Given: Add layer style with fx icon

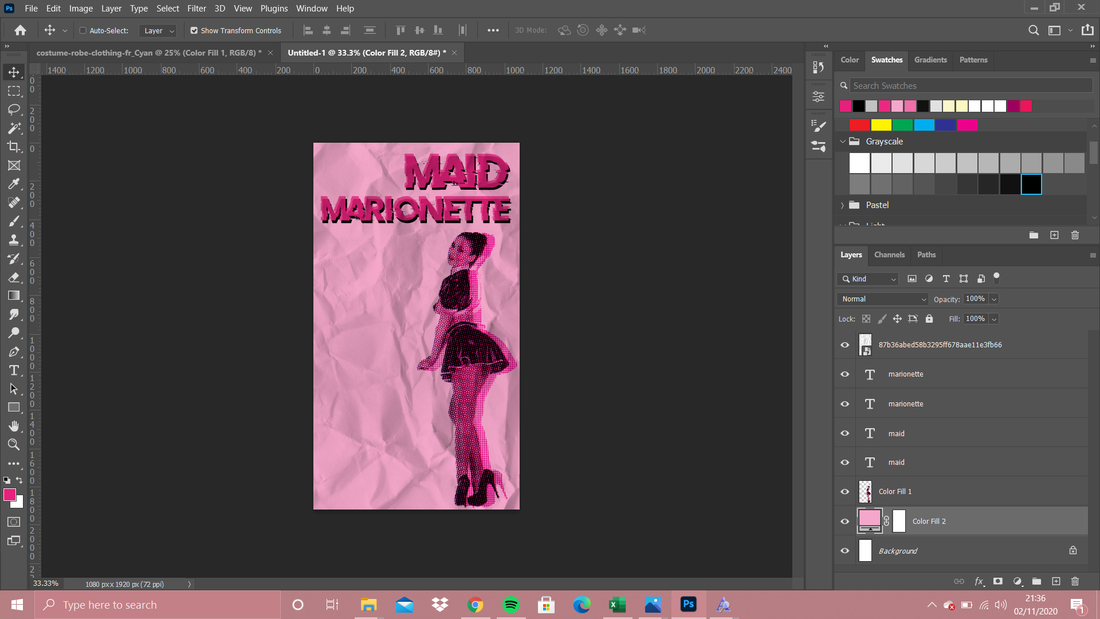Looking at the screenshot, I should click(979, 581).
